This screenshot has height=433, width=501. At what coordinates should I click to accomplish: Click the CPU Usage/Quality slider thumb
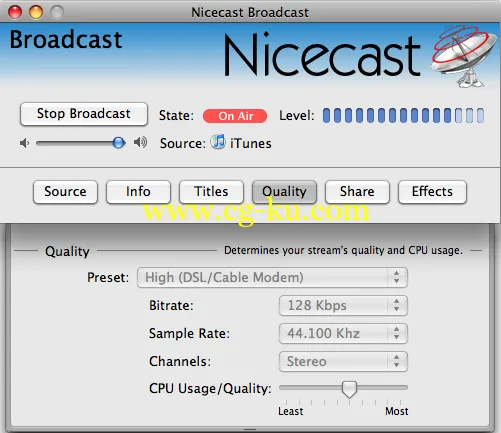click(349, 389)
